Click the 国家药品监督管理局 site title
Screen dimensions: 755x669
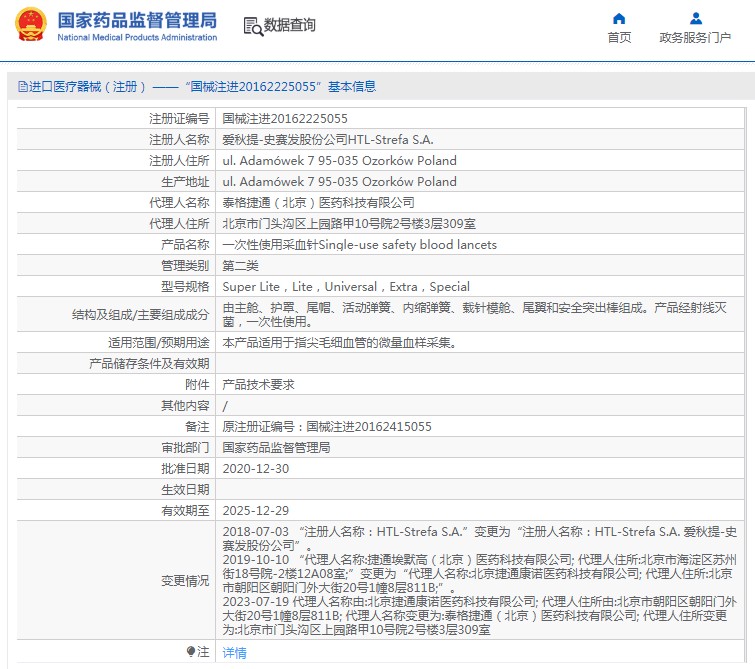tap(136, 20)
